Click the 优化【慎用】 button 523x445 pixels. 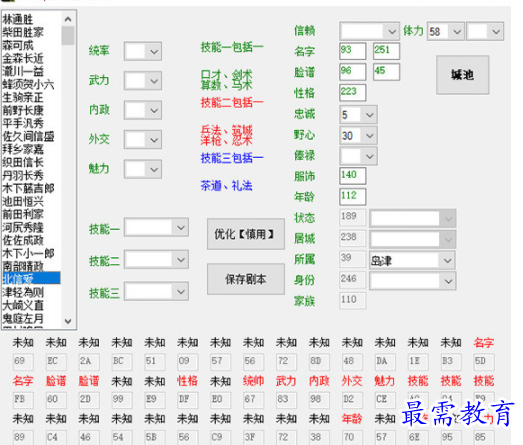246,234
